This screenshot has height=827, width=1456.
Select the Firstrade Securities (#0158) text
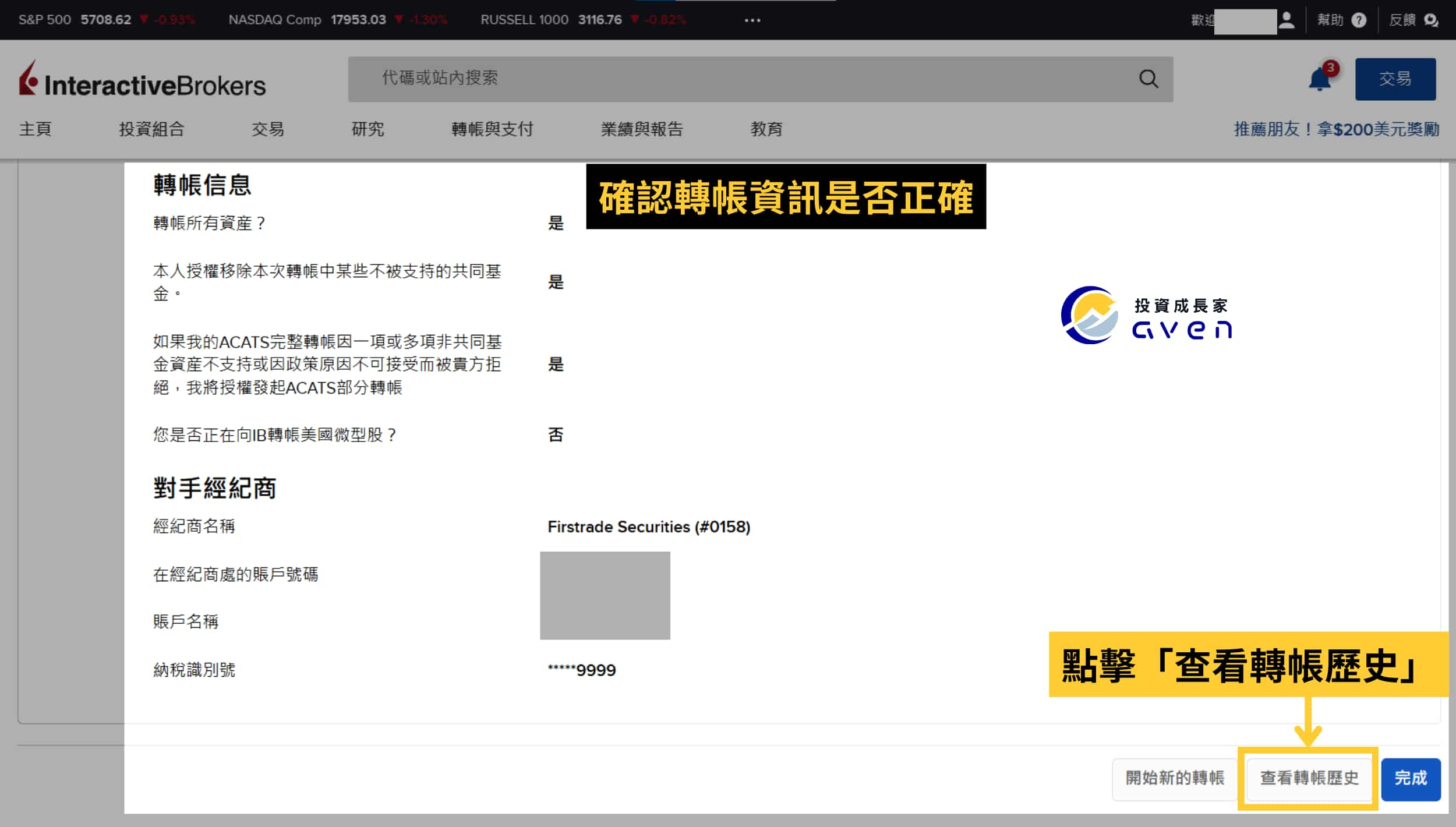click(x=649, y=526)
